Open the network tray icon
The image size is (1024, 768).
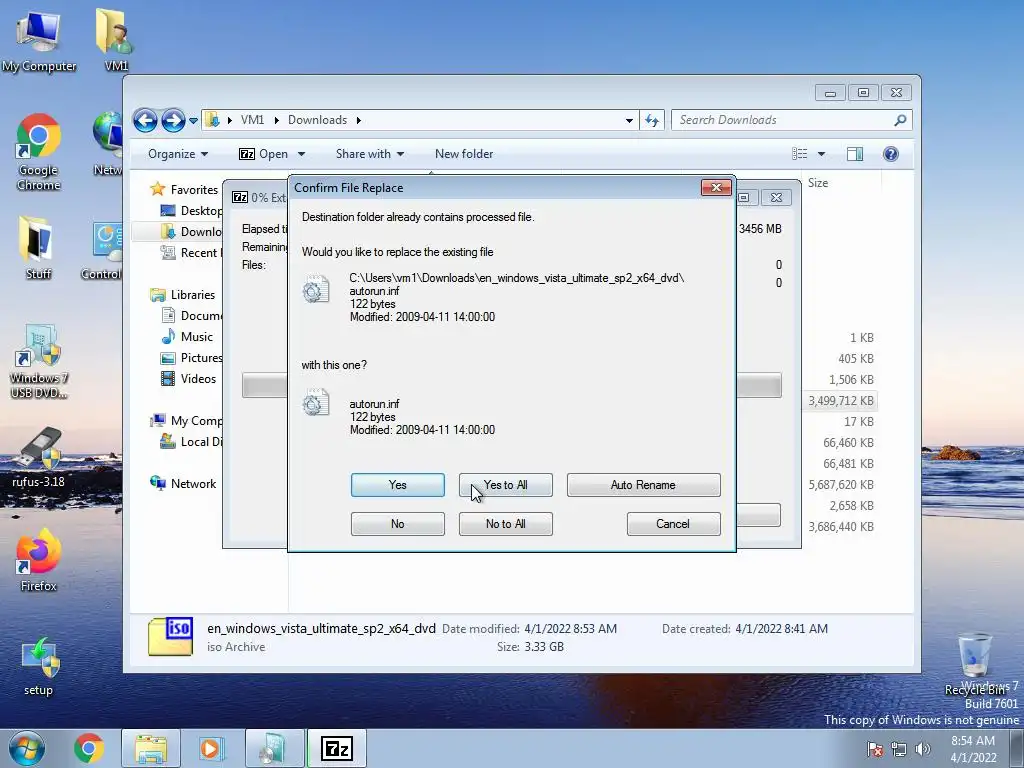pyautogui.click(x=899, y=749)
